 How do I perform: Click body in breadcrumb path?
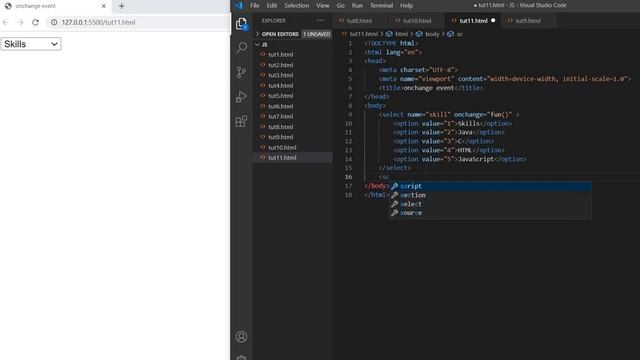coord(432,34)
